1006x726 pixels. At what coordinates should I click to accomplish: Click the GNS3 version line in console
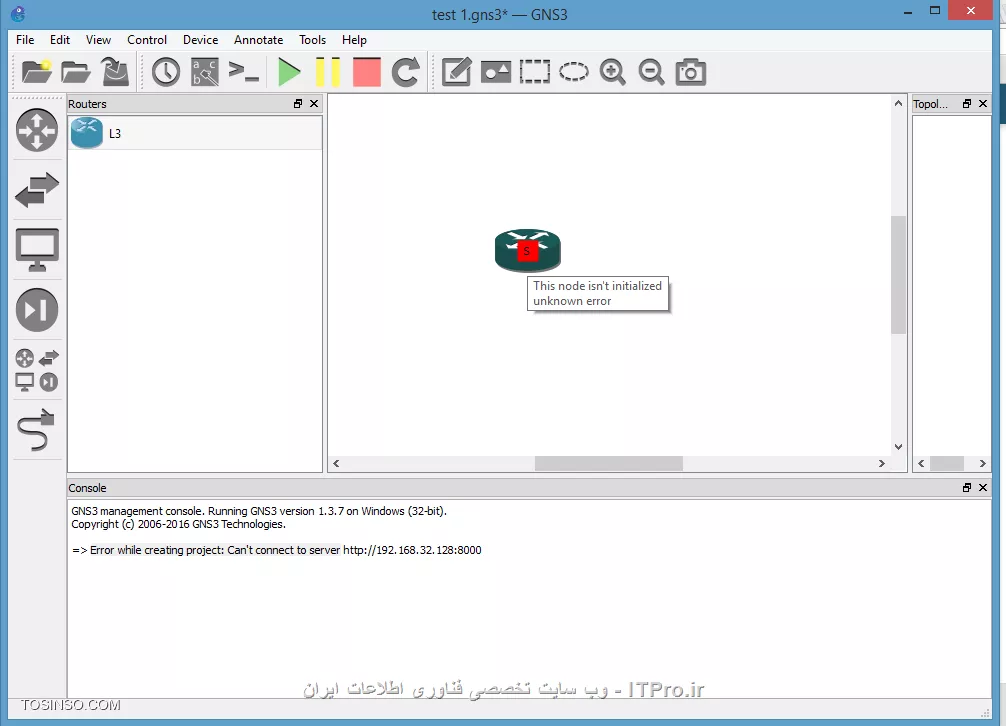(259, 511)
